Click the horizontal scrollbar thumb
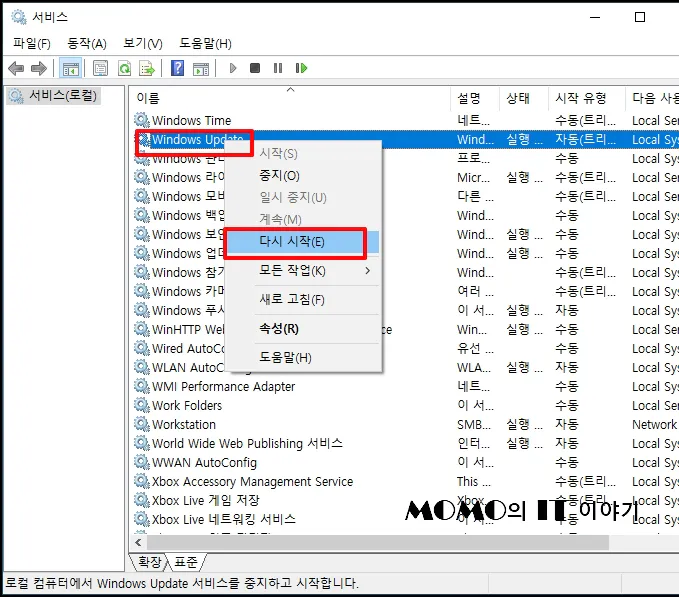The height and width of the screenshot is (597, 679). pos(378,542)
